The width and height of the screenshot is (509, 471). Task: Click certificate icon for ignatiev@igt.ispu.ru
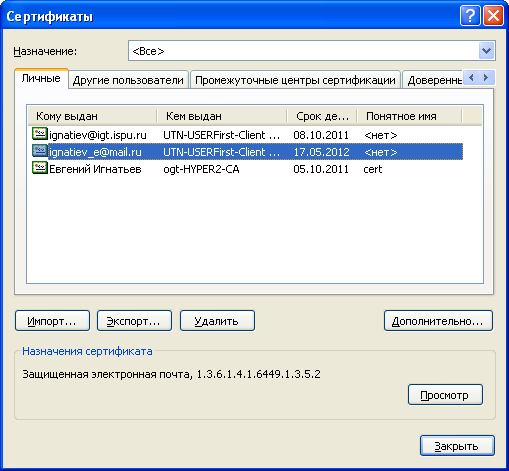point(40,134)
